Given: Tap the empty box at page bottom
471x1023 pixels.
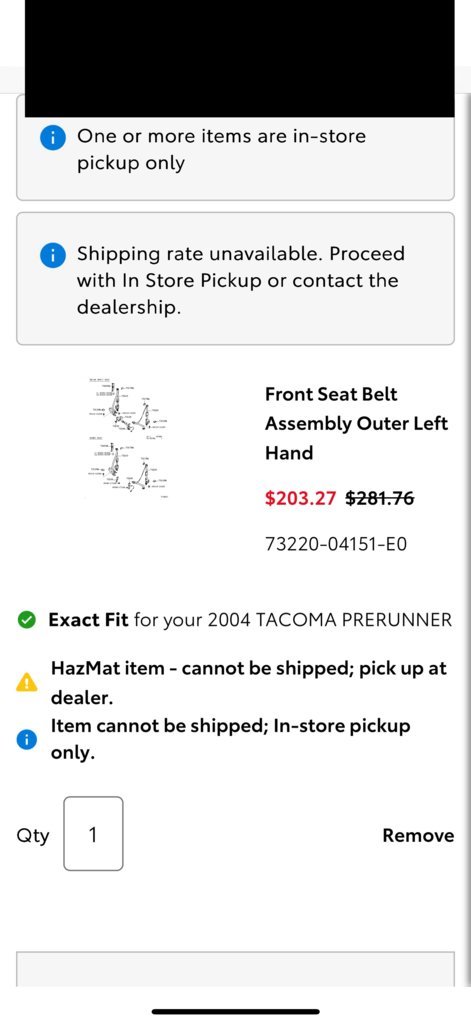Looking at the screenshot, I should (235, 969).
